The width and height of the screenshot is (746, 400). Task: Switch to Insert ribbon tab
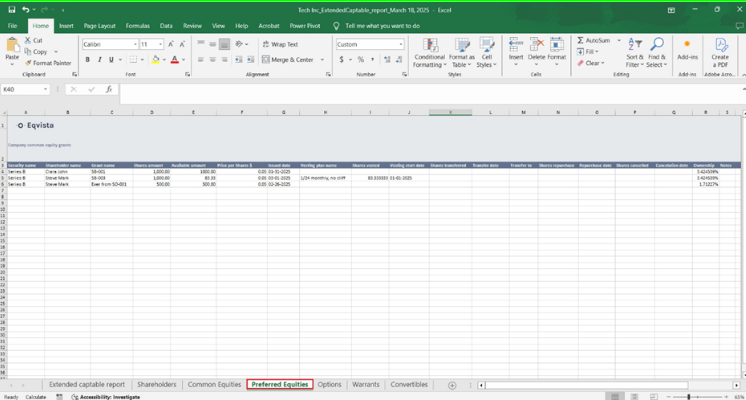tap(66, 26)
